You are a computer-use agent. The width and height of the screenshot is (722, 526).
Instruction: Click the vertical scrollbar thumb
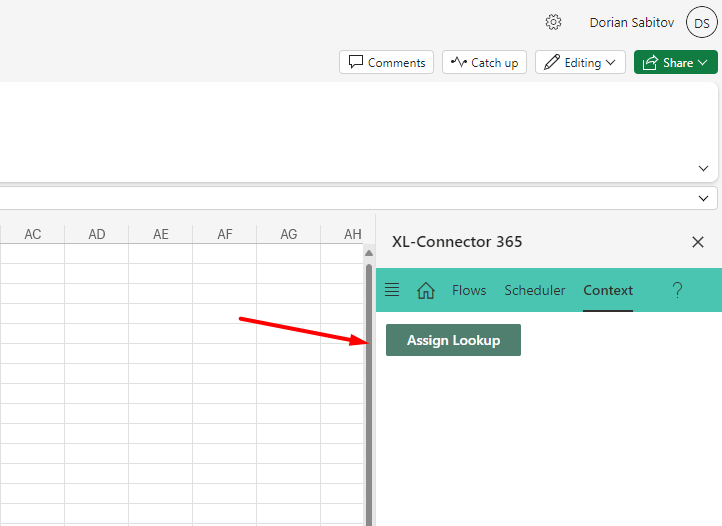click(x=369, y=394)
